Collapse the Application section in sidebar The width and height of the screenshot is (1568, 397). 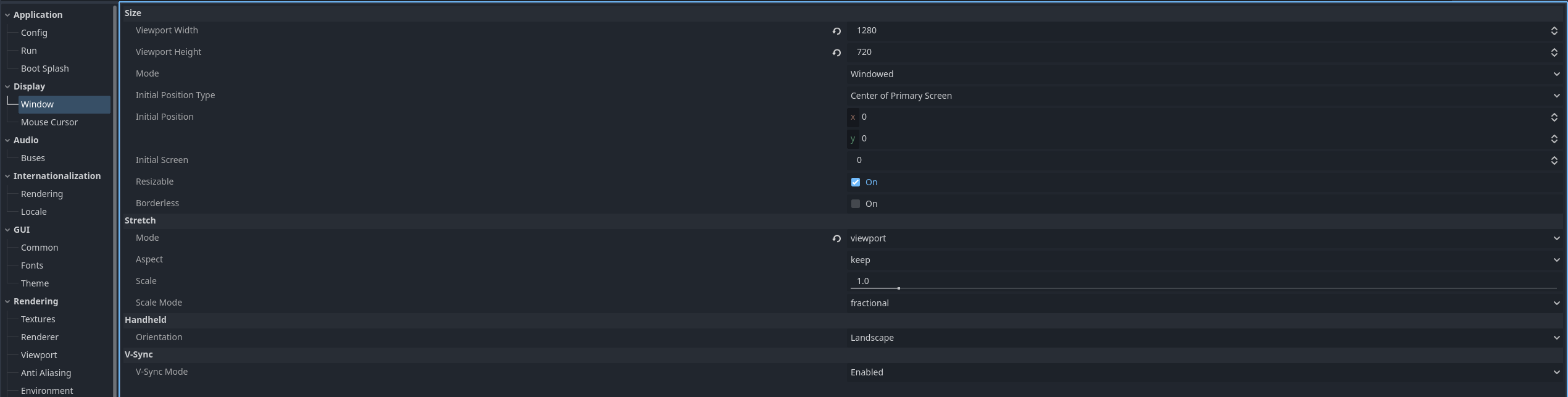7,15
